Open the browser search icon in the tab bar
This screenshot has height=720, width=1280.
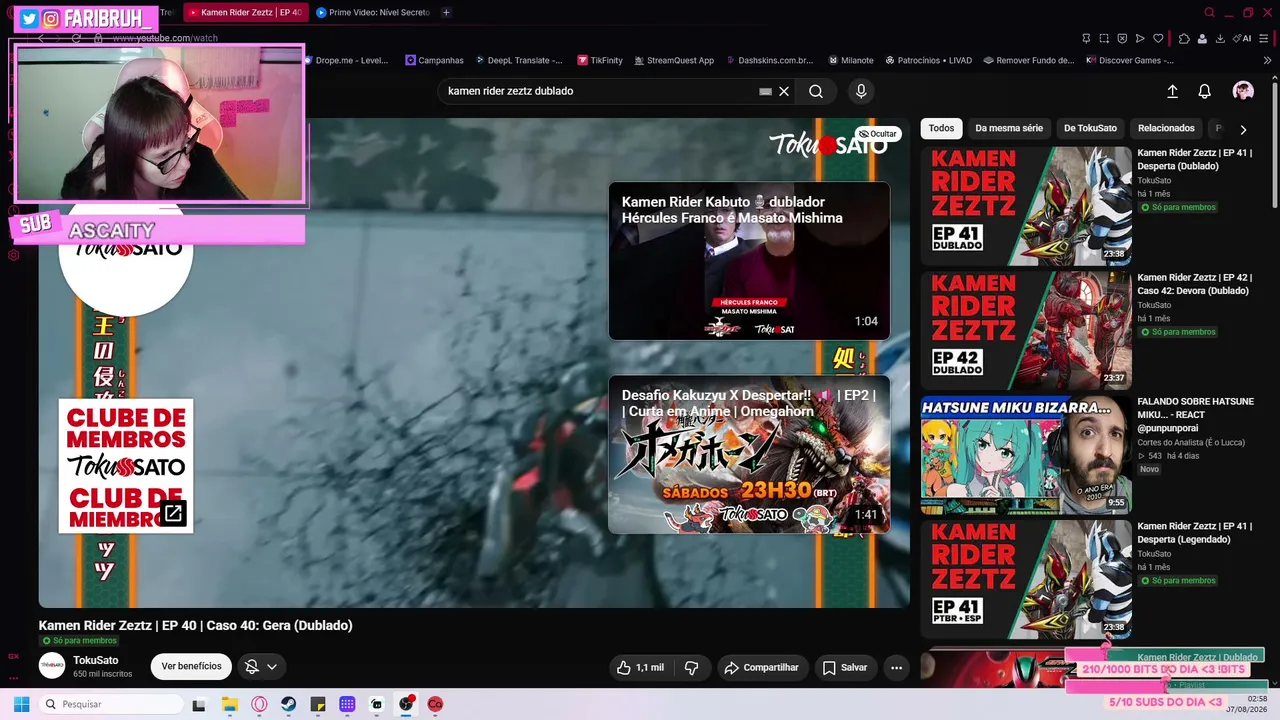click(1209, 13)
